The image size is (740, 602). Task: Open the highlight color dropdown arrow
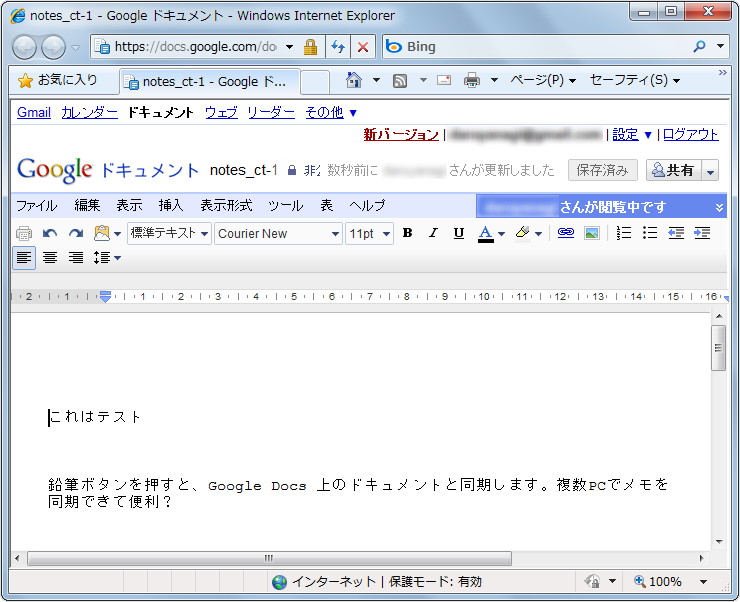pos(538,234)
